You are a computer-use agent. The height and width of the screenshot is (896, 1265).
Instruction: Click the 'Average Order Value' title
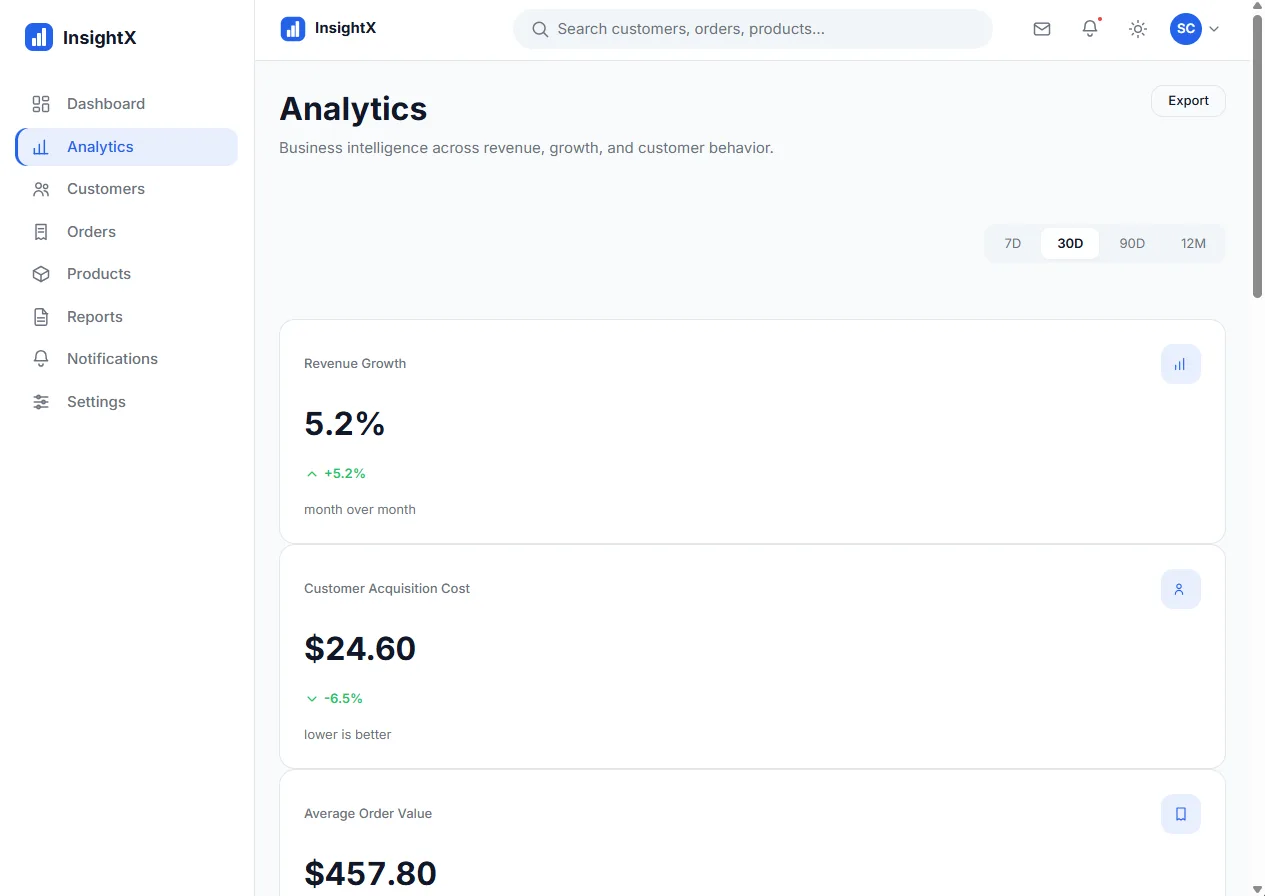[x=368, y=814]
